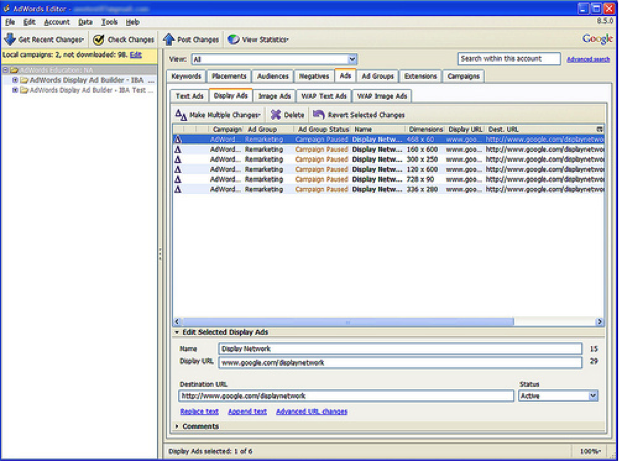Open the zoom level 100% dropdown
This screenshot has height=461, width=619.
pos(590,451)
